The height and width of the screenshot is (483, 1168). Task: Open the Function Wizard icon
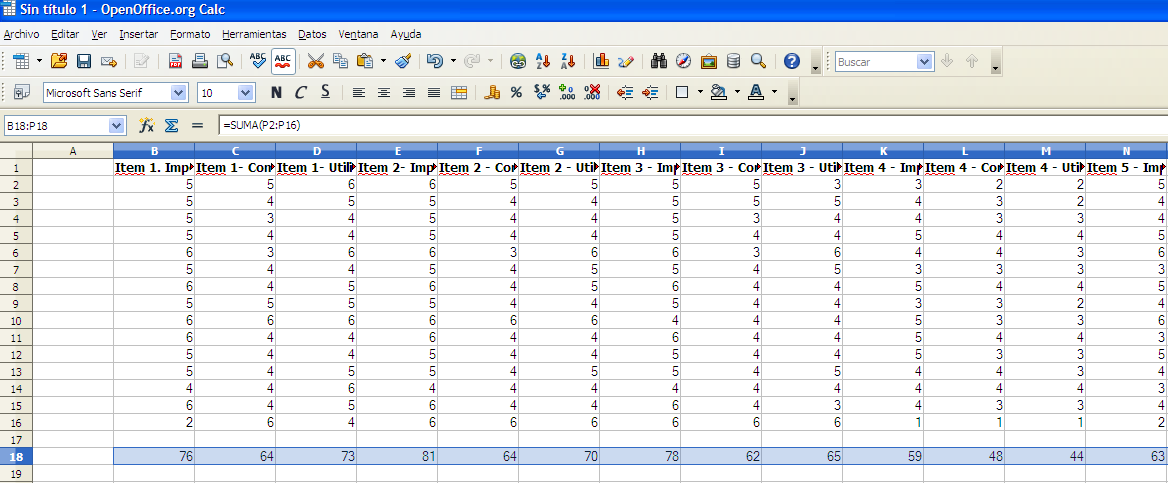tap(146, 125)
